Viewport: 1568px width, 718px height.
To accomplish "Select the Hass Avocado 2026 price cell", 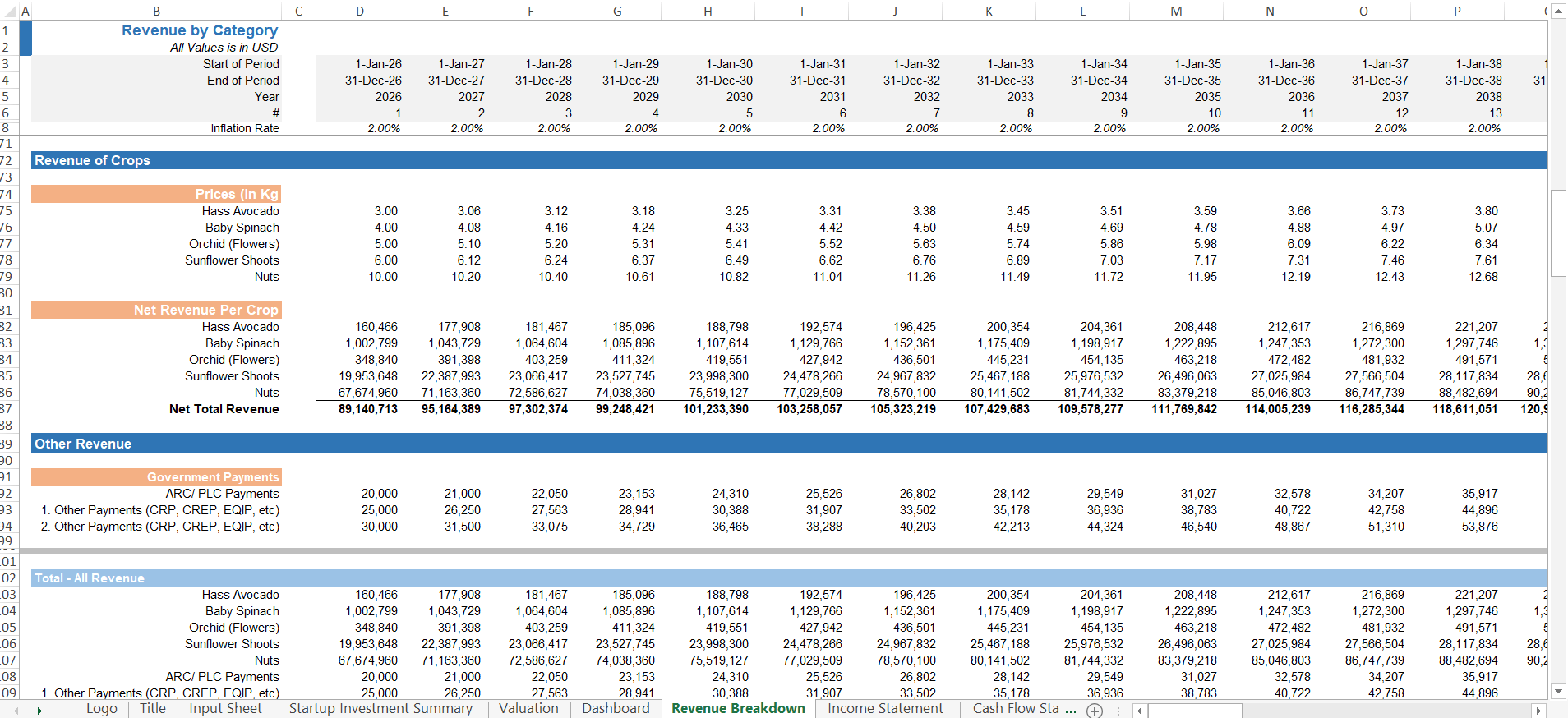I will (360, 211).
